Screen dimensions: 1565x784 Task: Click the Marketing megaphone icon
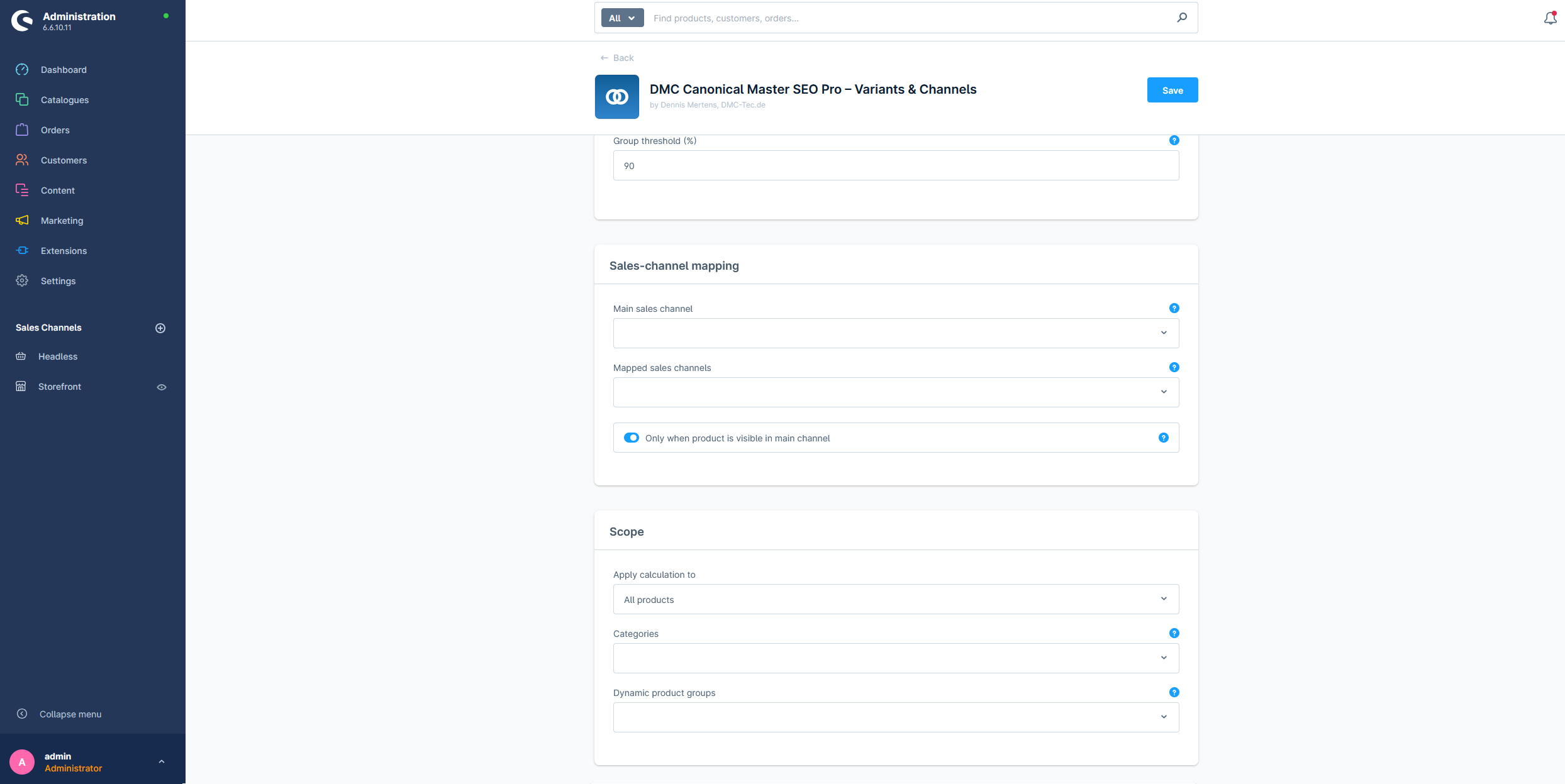(x=22, y=220)
